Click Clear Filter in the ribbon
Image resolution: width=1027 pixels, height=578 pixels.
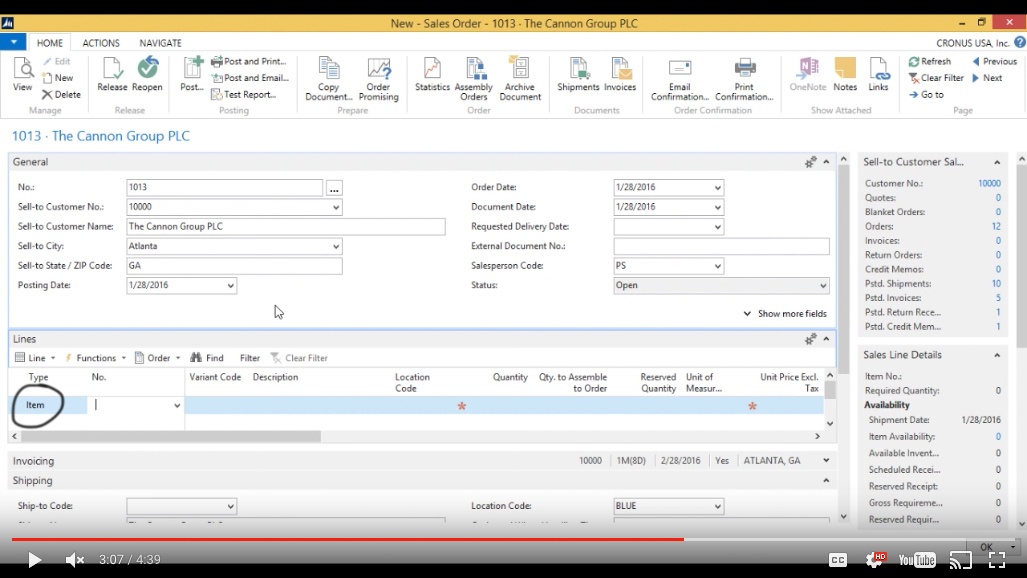pyautogui.click(x=936, y=77)
